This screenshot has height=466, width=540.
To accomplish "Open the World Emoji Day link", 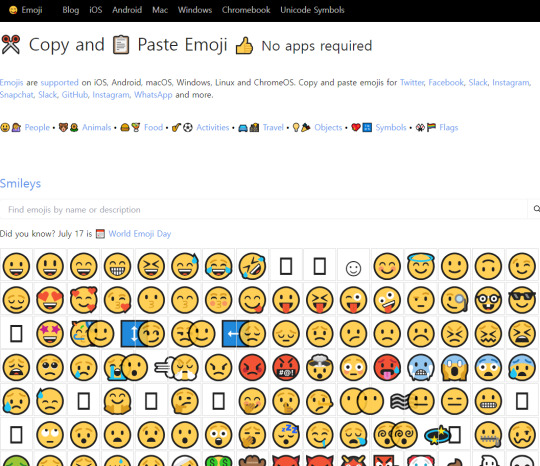I will [x=139, y=234].
